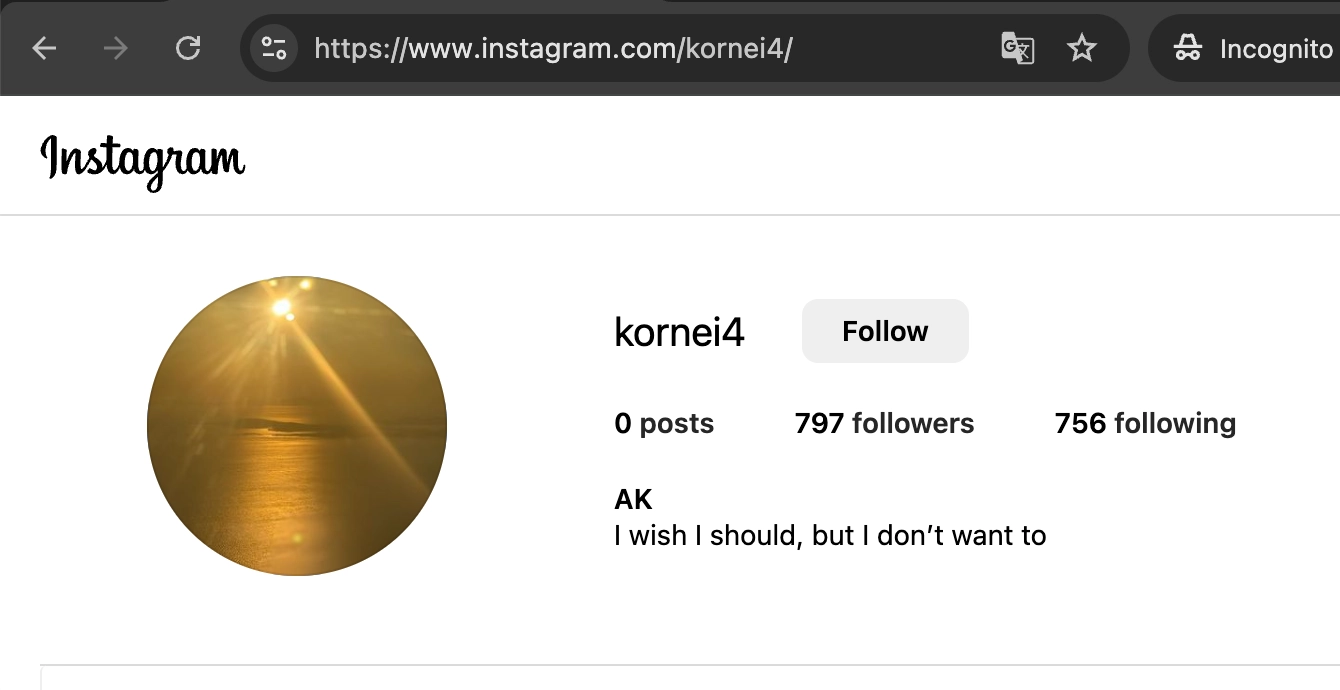Open site permissions via the tune icon
1340x690 pixels.
[272, 47]
